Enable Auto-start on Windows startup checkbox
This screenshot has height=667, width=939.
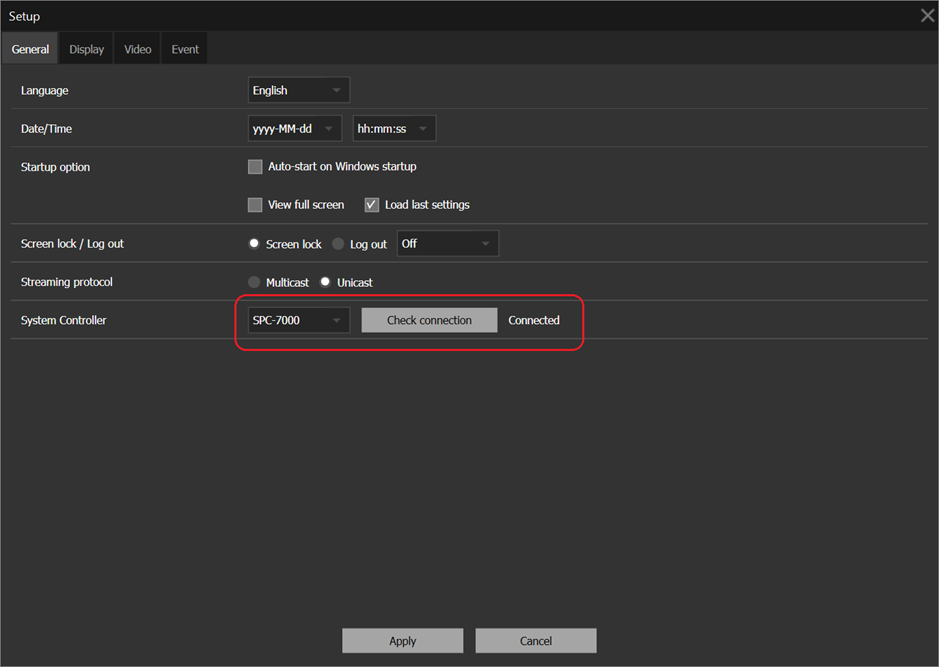point(255,166)
